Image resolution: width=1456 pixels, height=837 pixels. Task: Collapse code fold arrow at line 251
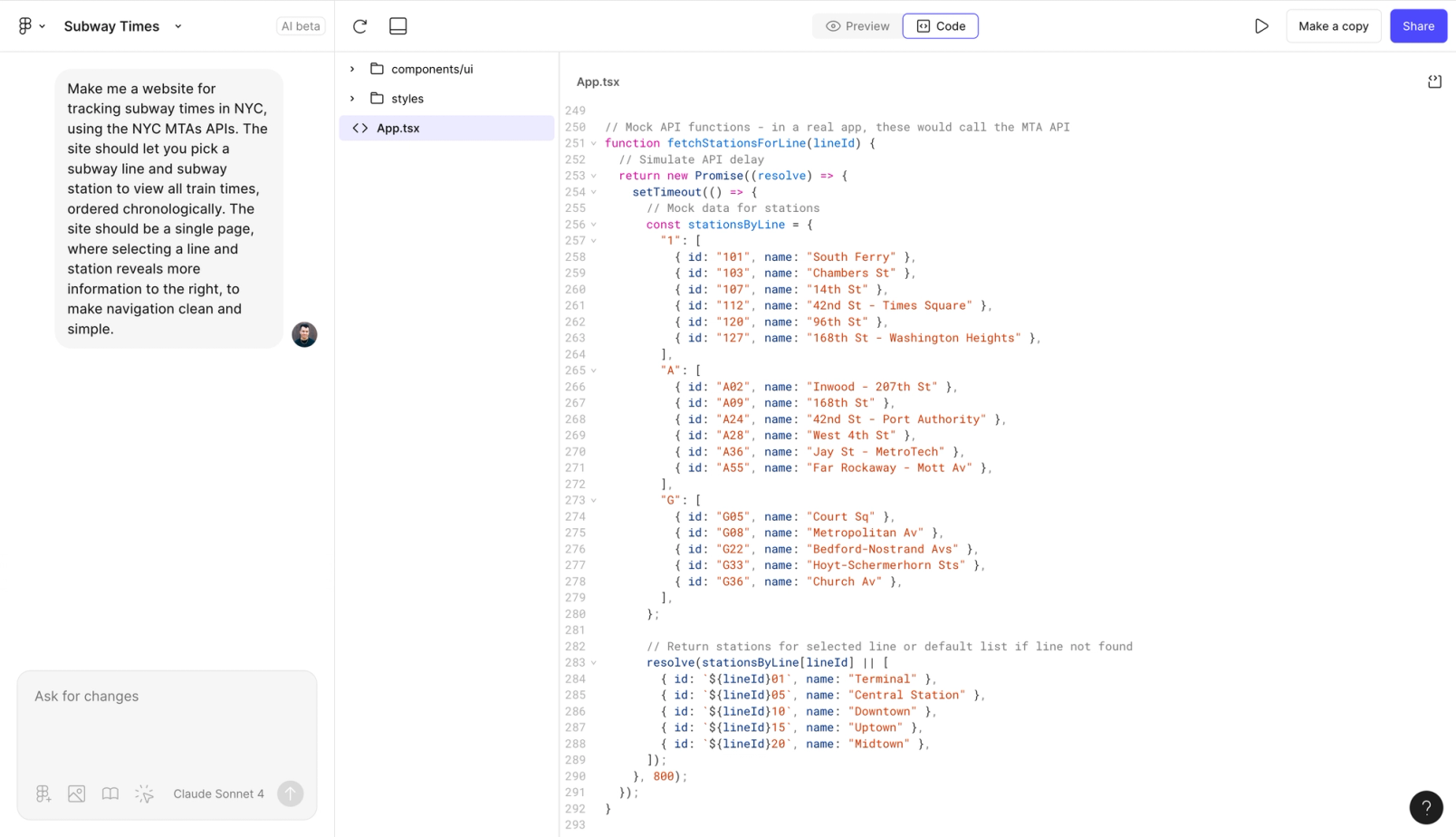click(x=594, y=144)
